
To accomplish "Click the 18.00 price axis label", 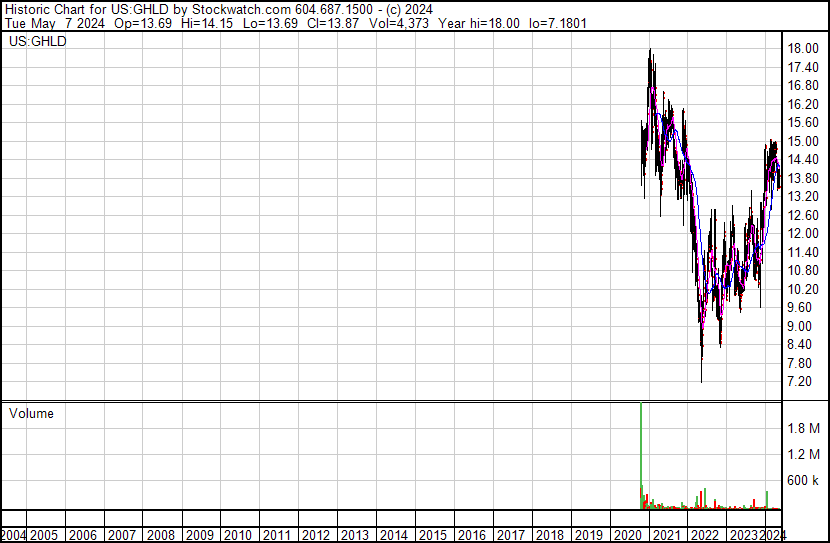I will point(803,48).
